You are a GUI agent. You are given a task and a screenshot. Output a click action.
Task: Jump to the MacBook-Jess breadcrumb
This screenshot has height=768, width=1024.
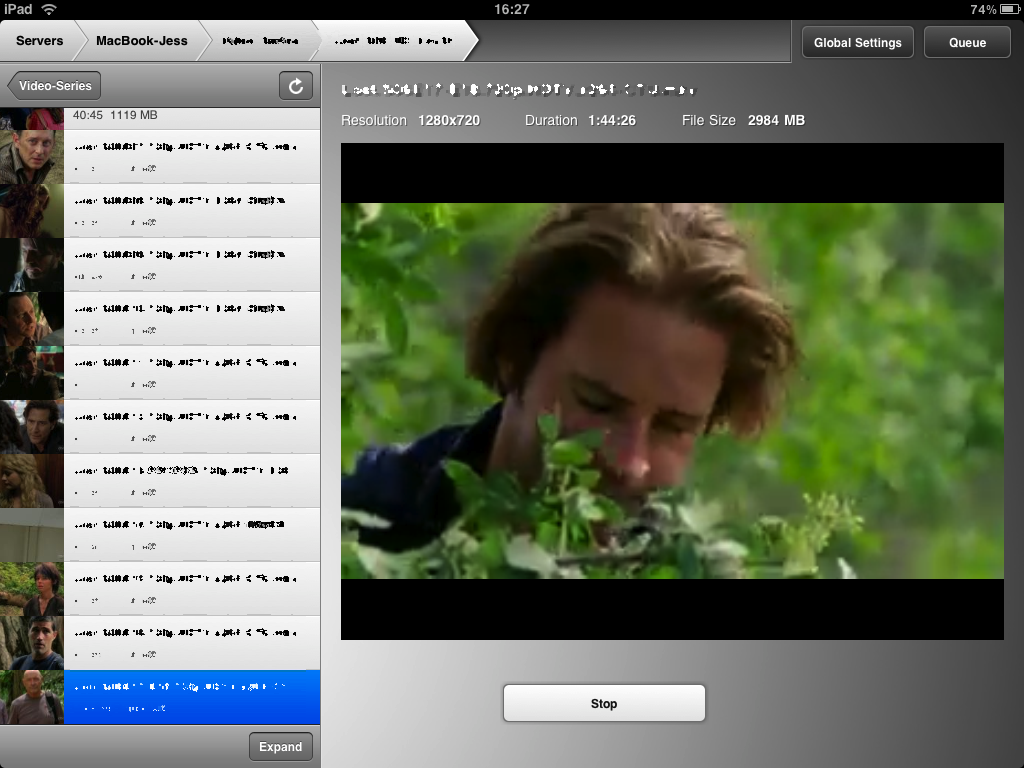coord(142,40)
